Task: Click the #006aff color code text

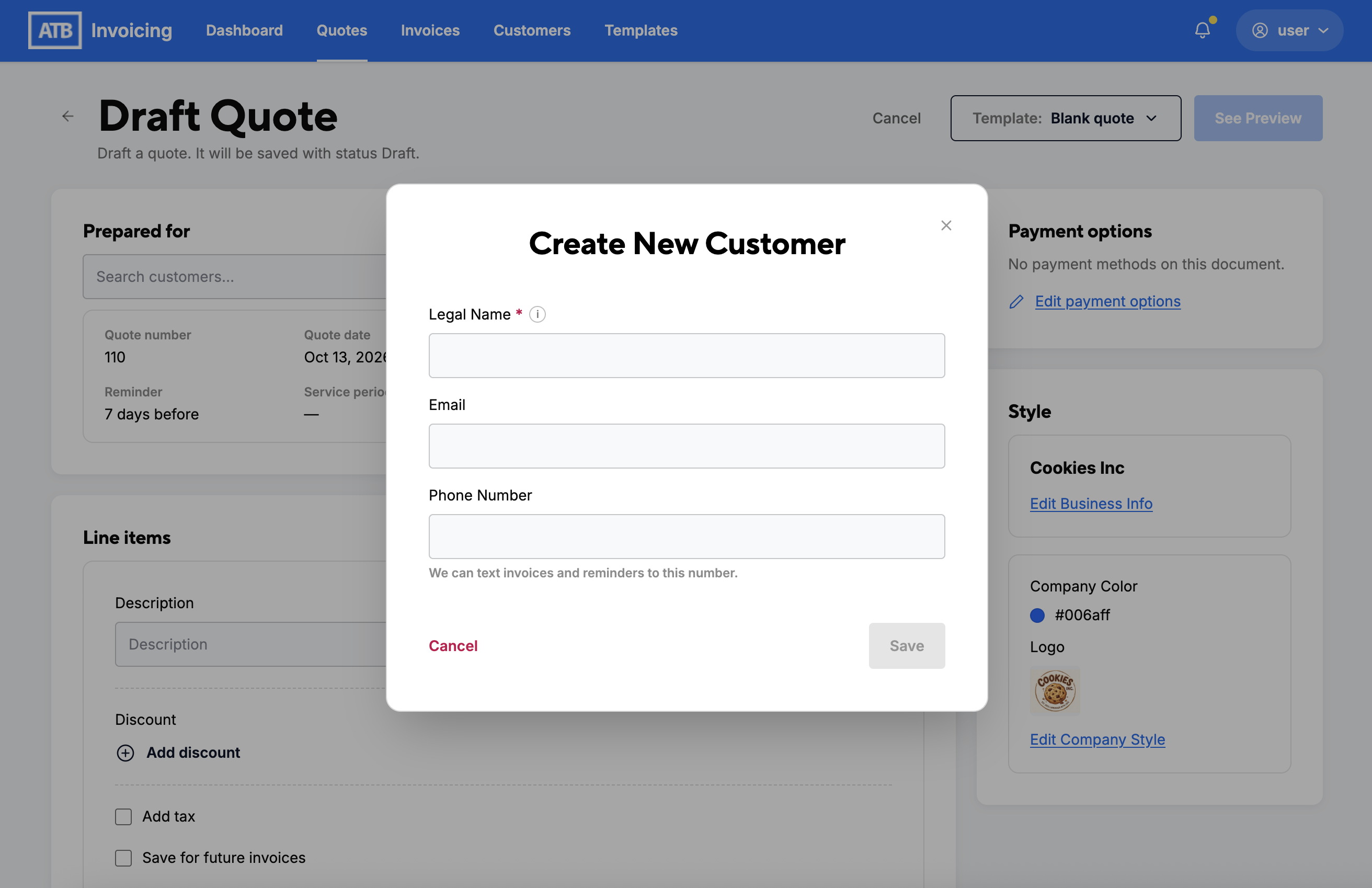Action: point(1082,615)
